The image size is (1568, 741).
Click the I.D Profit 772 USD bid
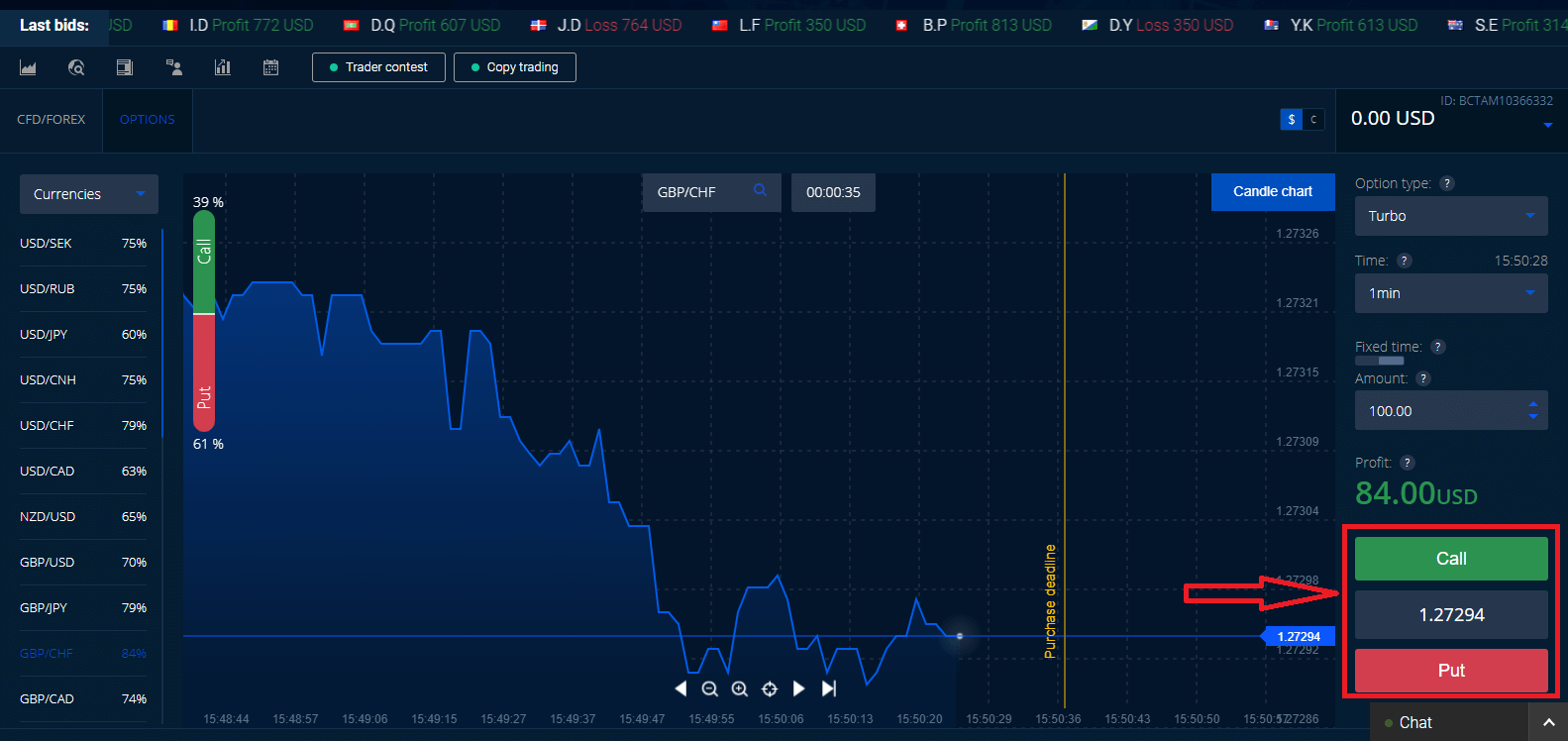(238, 25)
